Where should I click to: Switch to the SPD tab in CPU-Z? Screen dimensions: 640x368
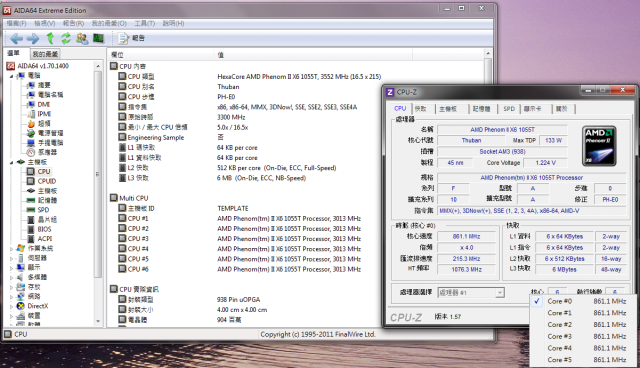[509, 109]
